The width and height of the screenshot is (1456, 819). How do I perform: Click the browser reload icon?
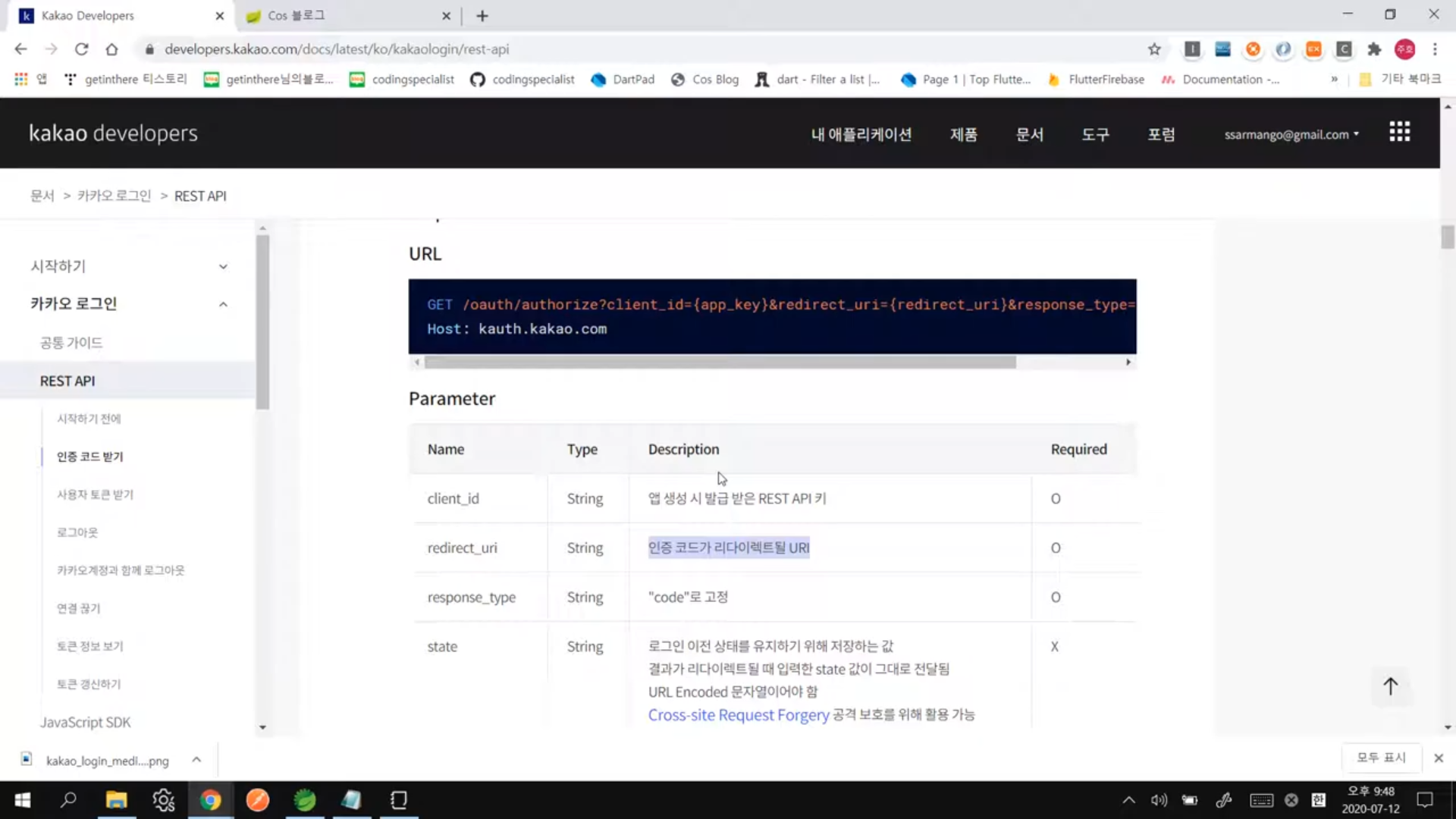click(81, 49)
